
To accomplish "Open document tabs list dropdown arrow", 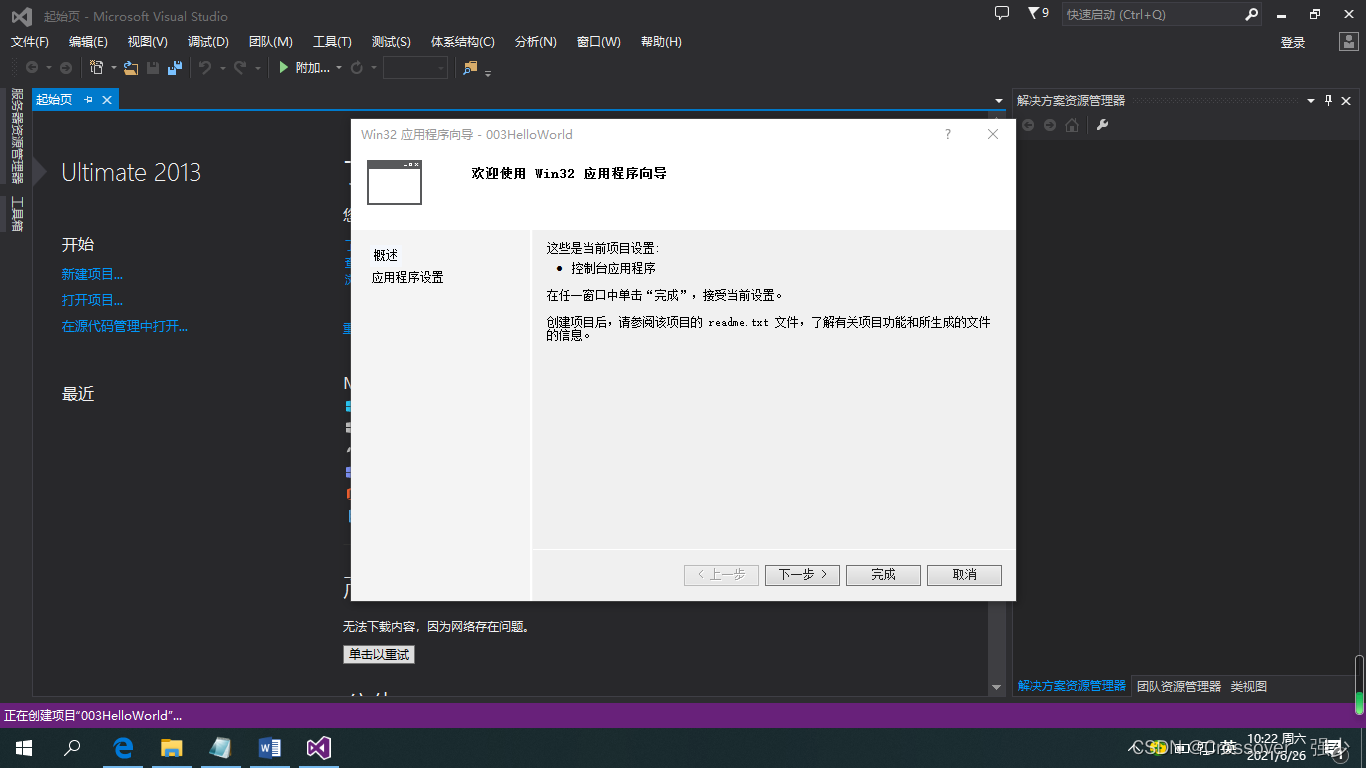I will coord(999,101).
